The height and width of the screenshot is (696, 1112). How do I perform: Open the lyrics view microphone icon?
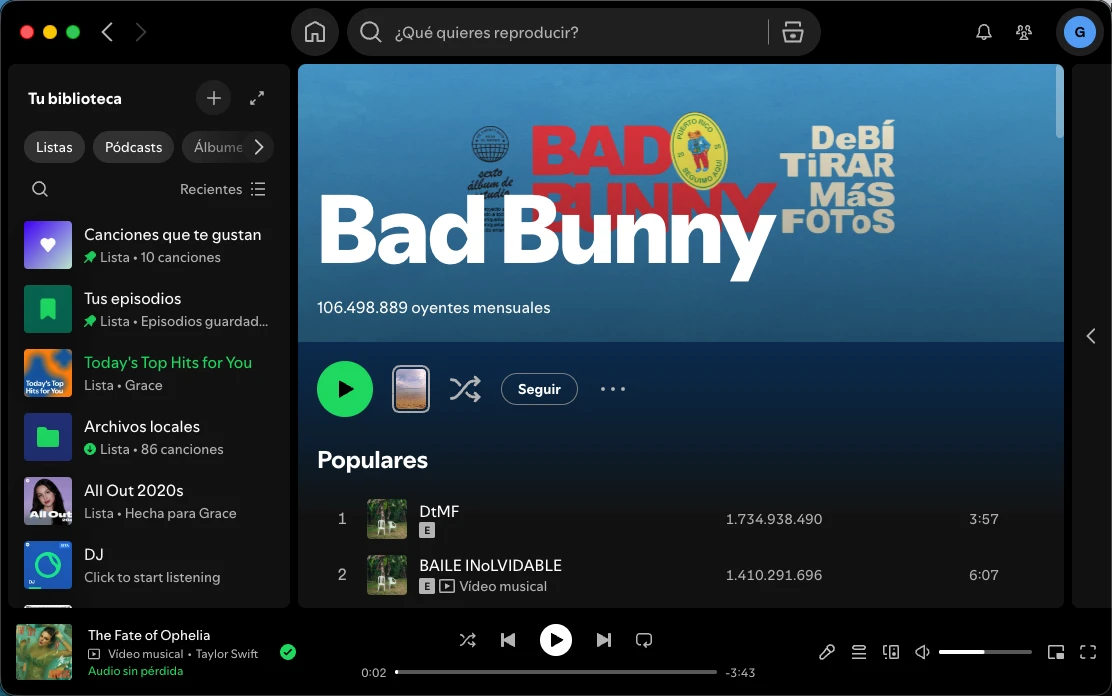[827, 652]
